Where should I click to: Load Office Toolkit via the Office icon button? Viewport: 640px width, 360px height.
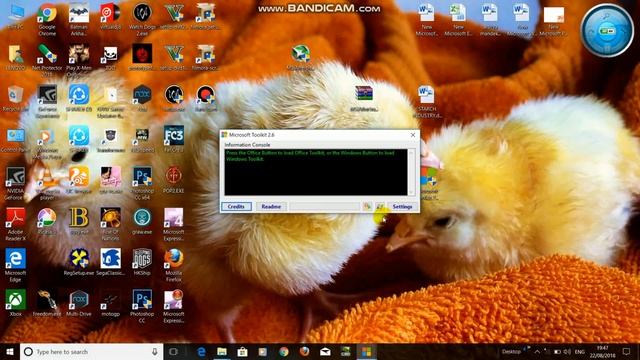coord(367,207)
